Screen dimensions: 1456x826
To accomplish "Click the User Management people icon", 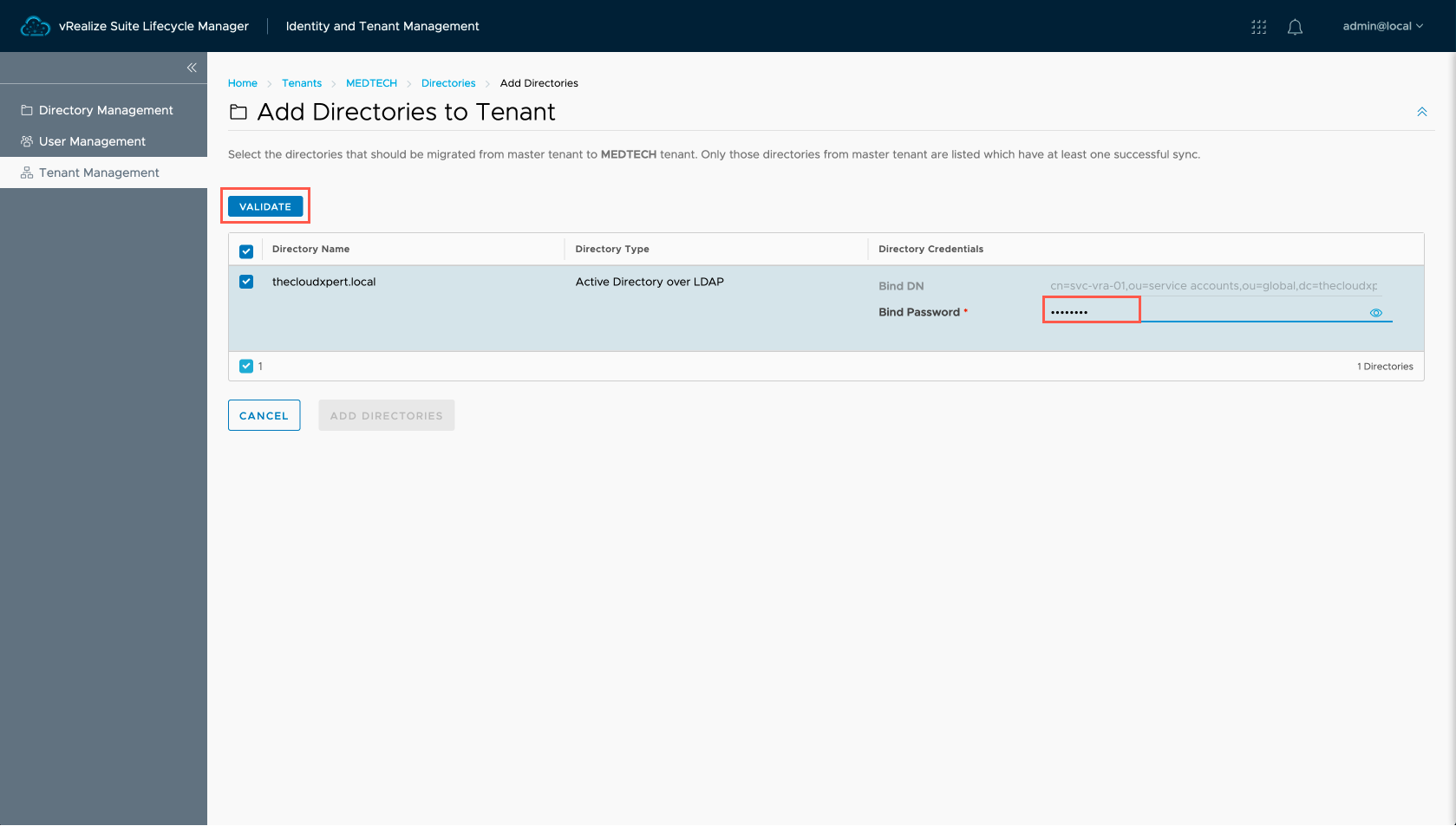I will (27, 141).
